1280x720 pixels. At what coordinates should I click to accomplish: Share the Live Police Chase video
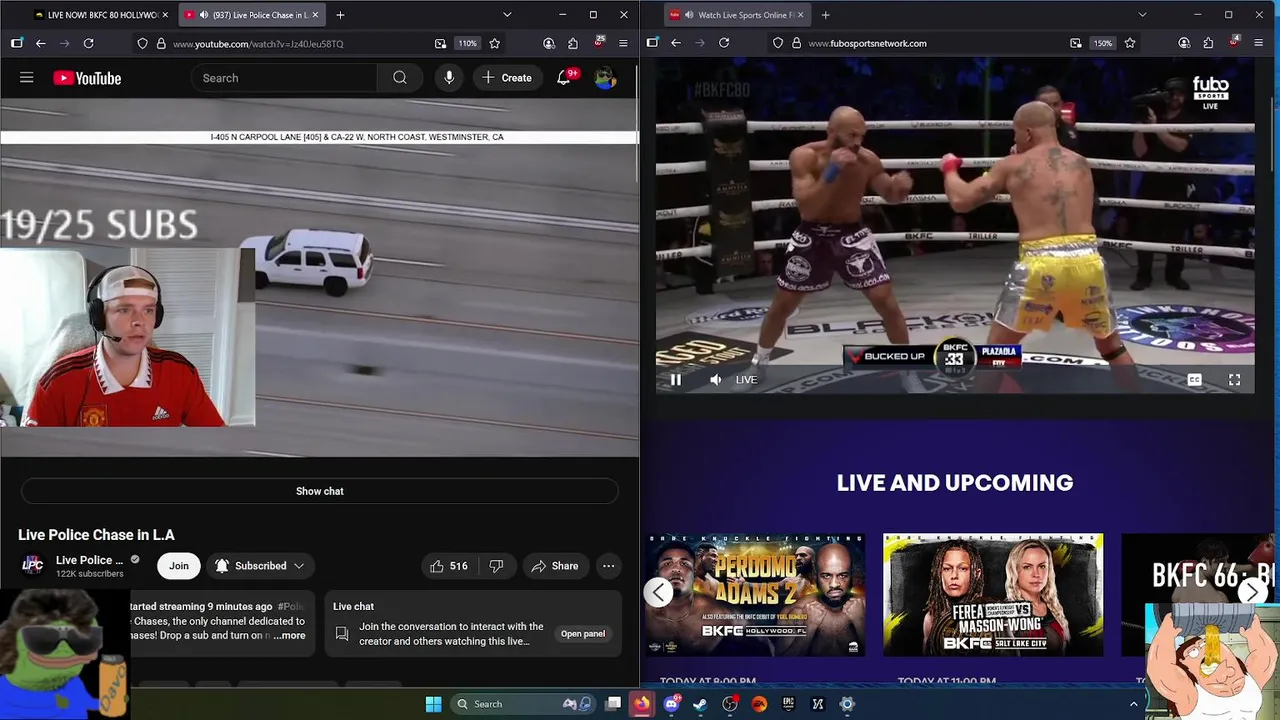tap(554, 566)
